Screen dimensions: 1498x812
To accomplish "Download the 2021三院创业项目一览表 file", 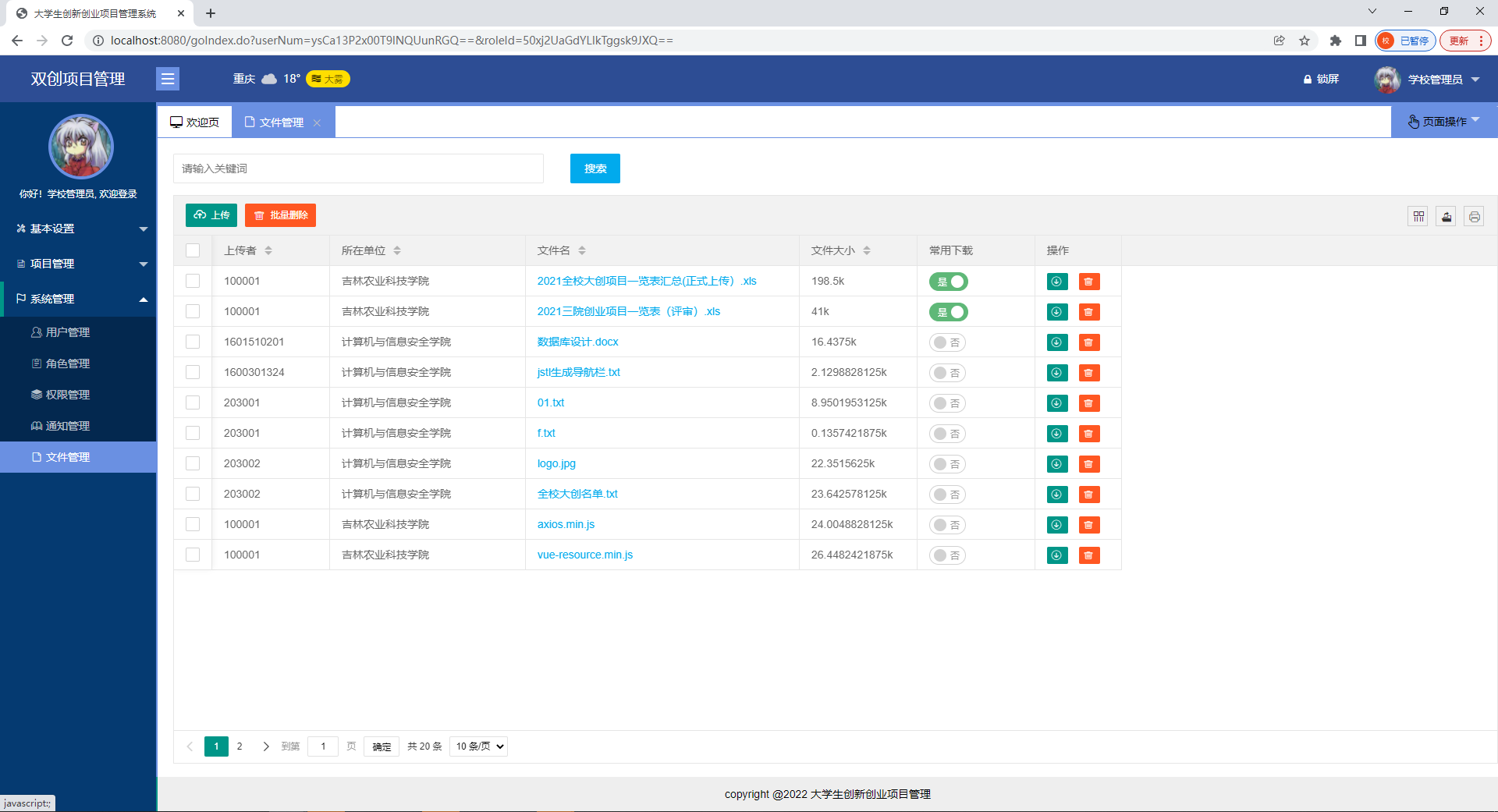I will click(1057, 312).
